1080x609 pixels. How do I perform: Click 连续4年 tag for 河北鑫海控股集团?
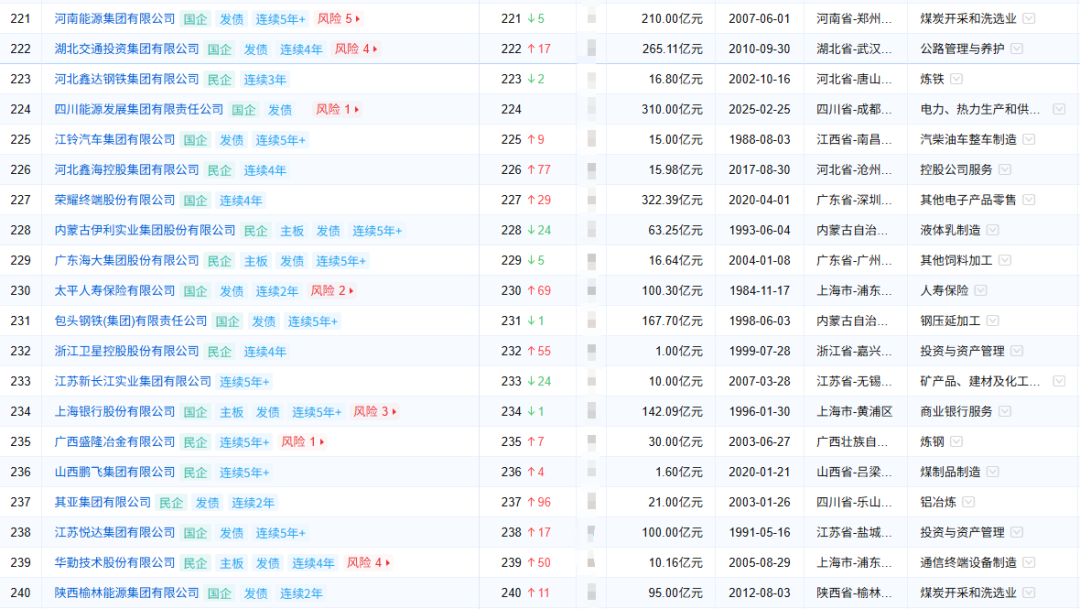264,170
